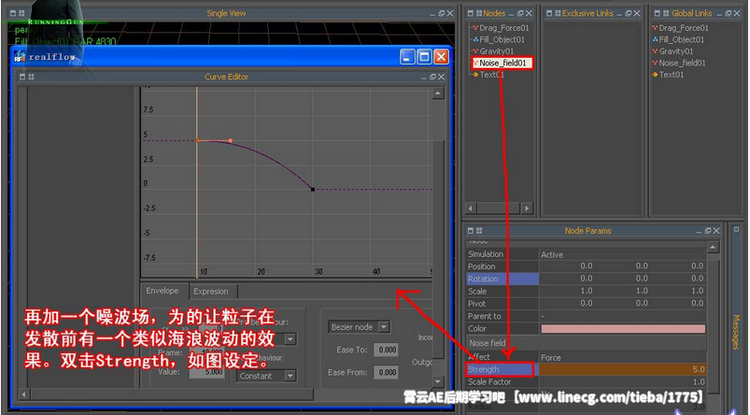Select Fill_Object01 emitter icon in Nodes panel
The height and width of the screenshot is (415, 750).
tap(475, 40)
